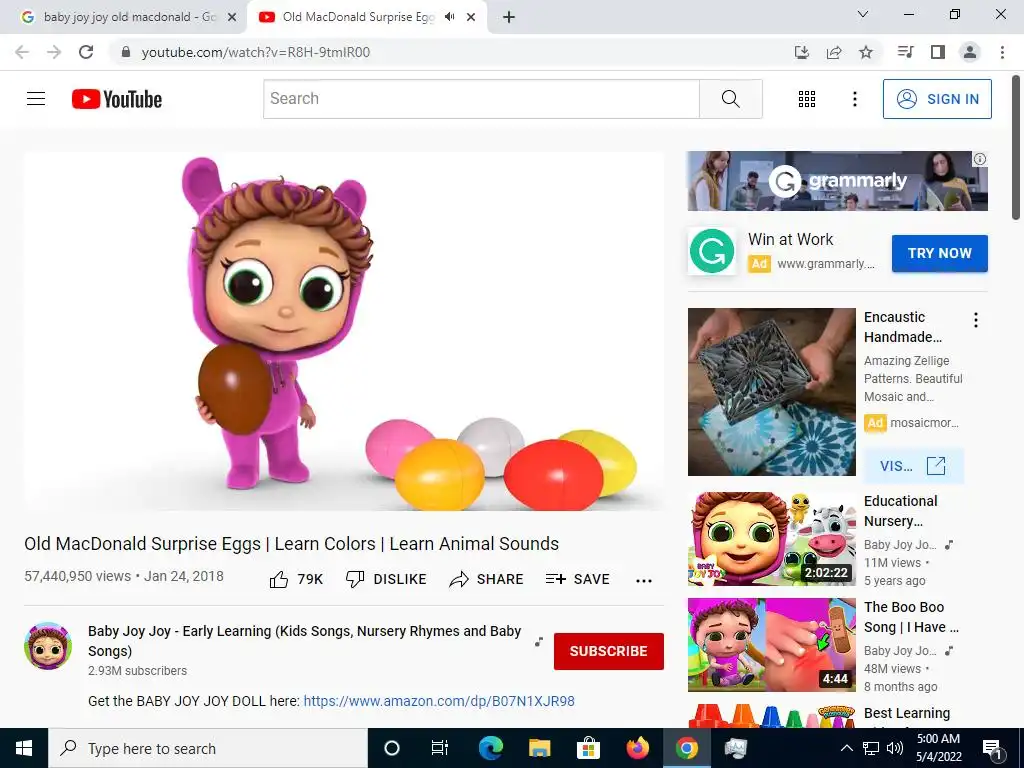Click the TRY NOW Grammarly ad button
Screen dimensions: 1024x768
coord(940,253)
